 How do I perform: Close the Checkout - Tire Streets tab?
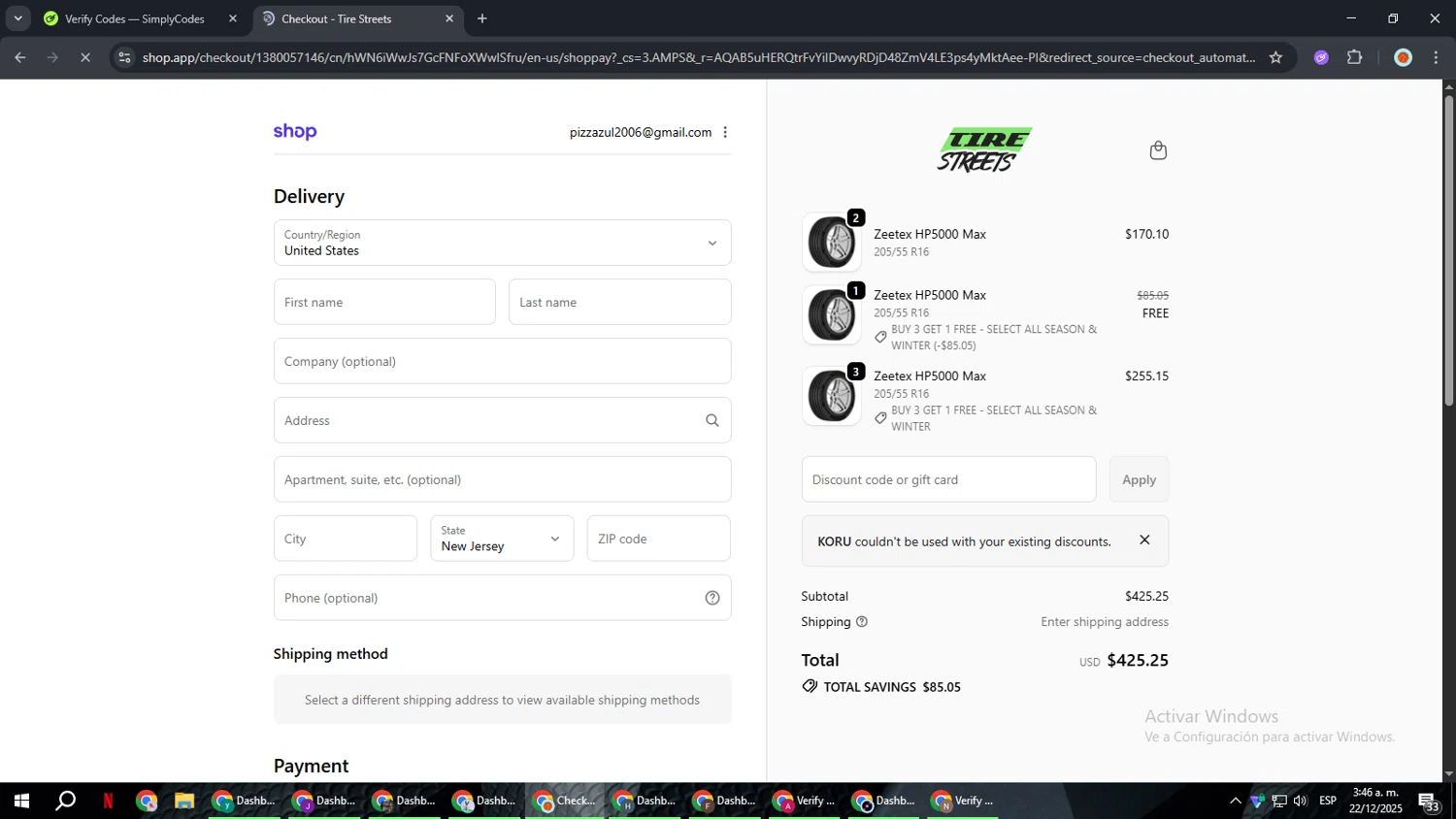(x=449, y=18)
